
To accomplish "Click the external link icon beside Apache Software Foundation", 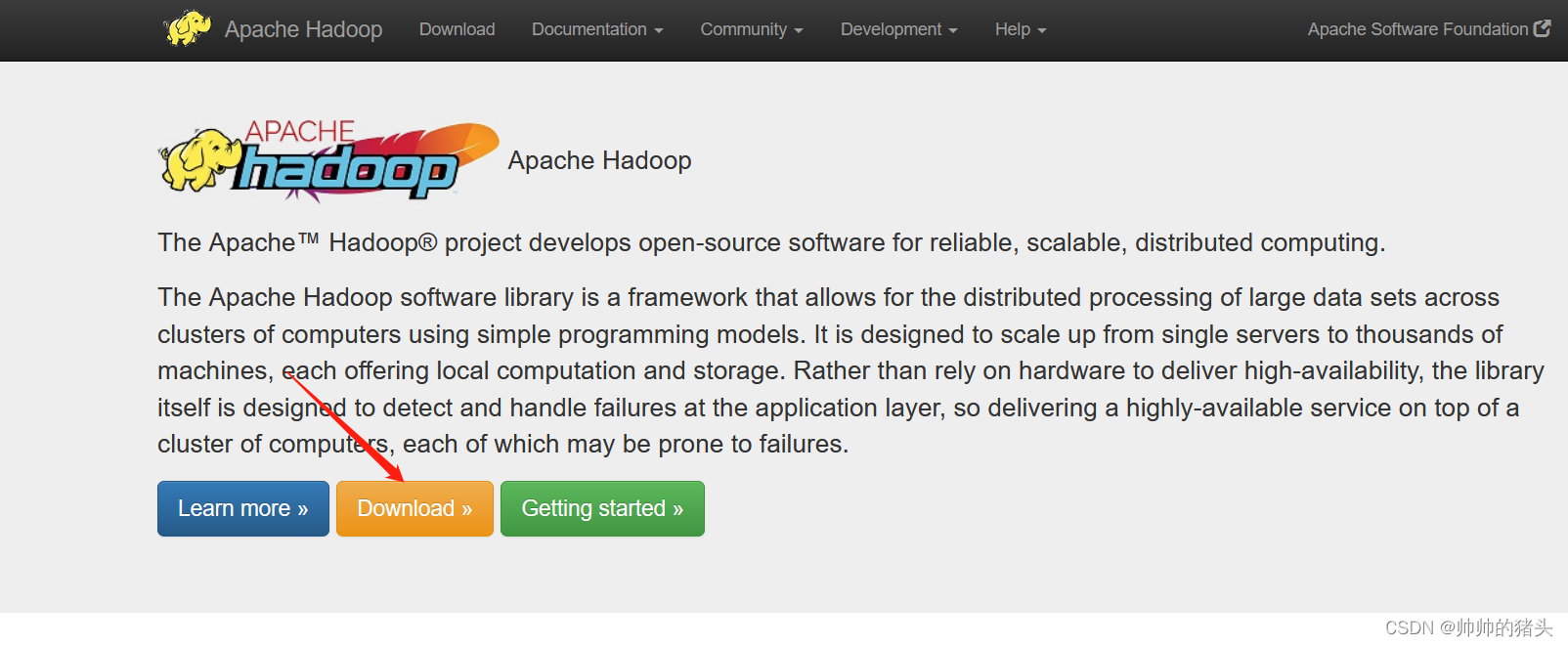I will tap(1543, 28).
